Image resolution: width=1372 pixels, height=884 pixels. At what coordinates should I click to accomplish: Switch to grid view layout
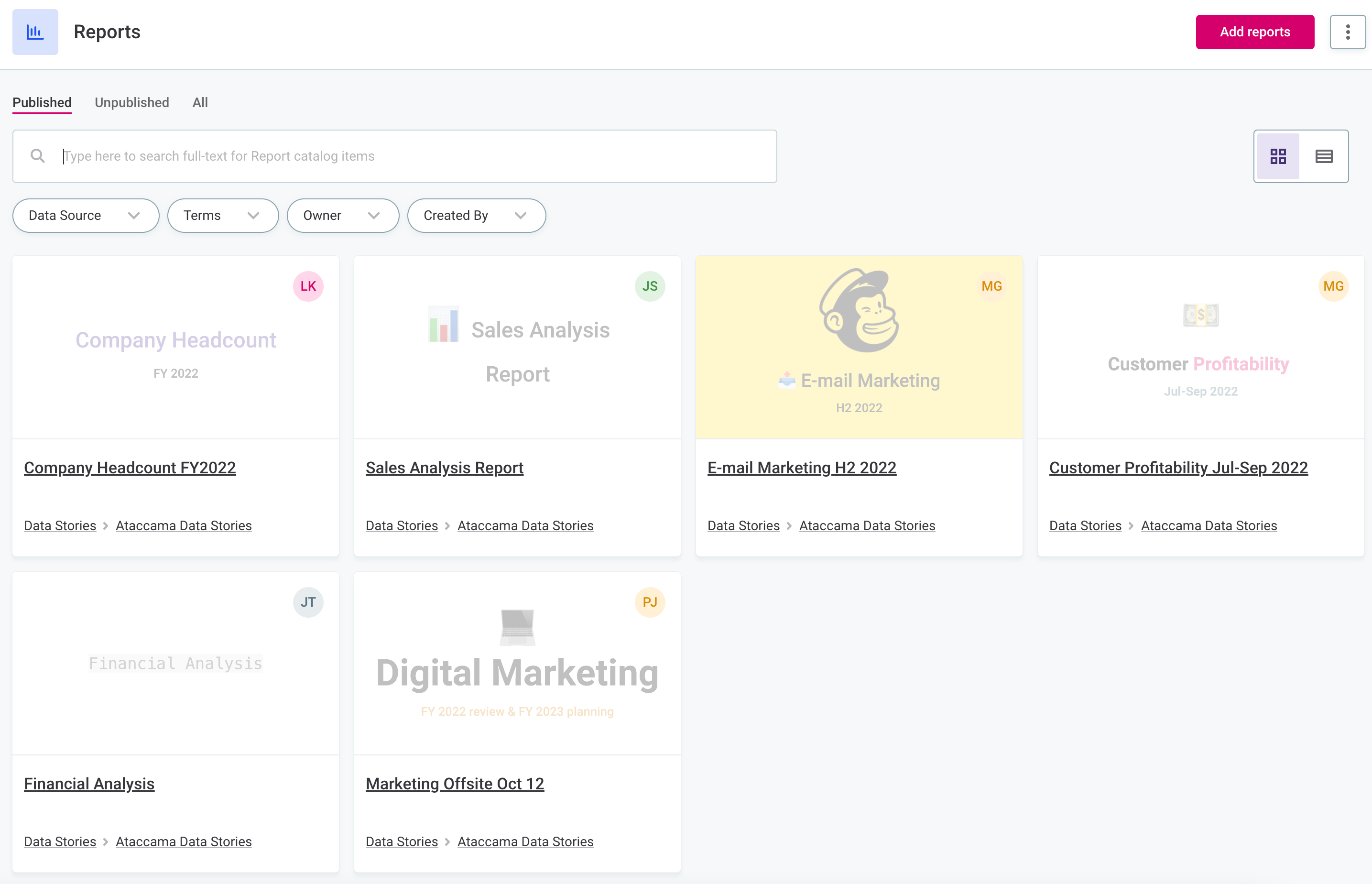click(x=1278, y=155)
